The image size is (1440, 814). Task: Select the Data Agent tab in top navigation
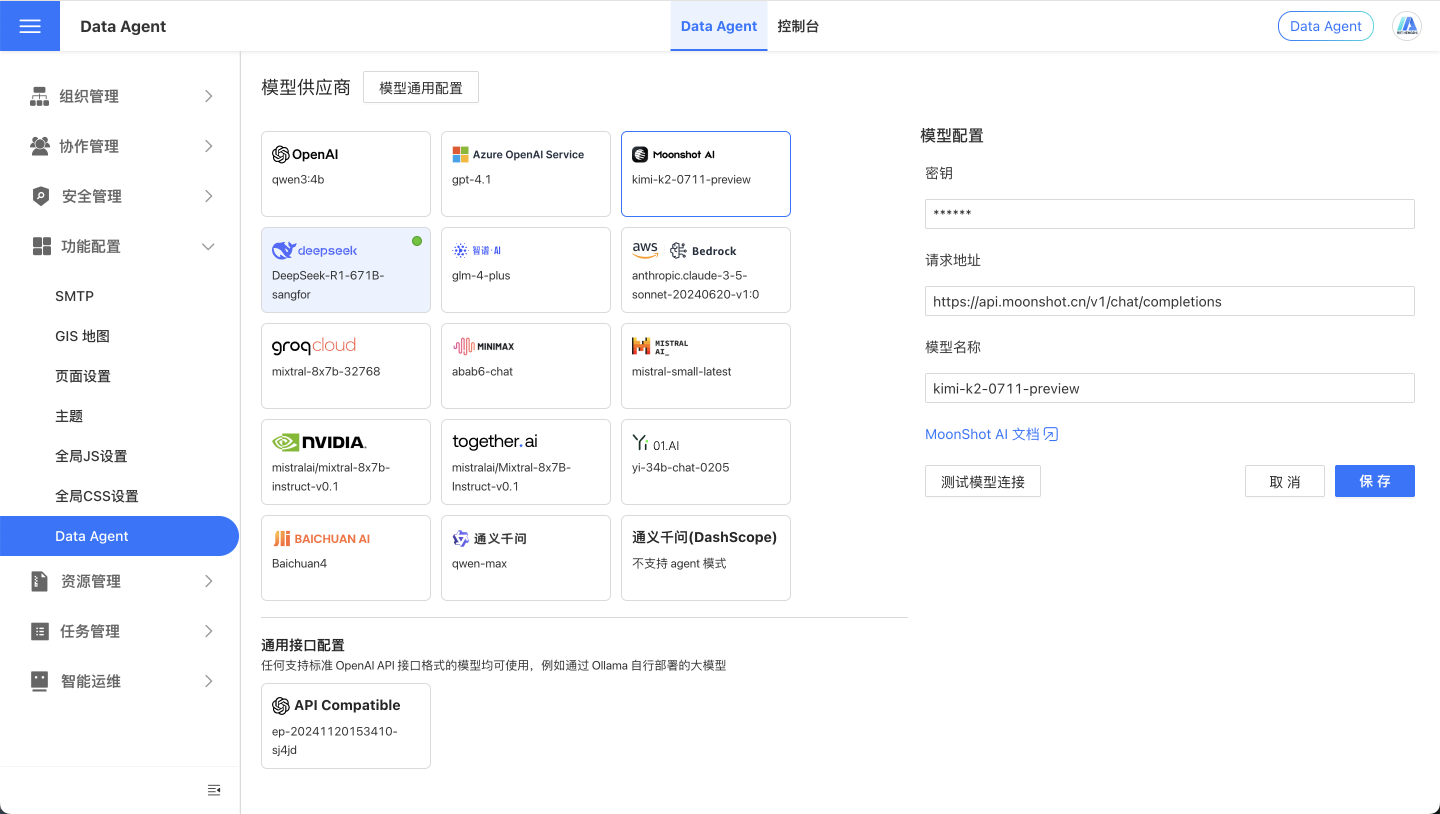coord(718,26)
